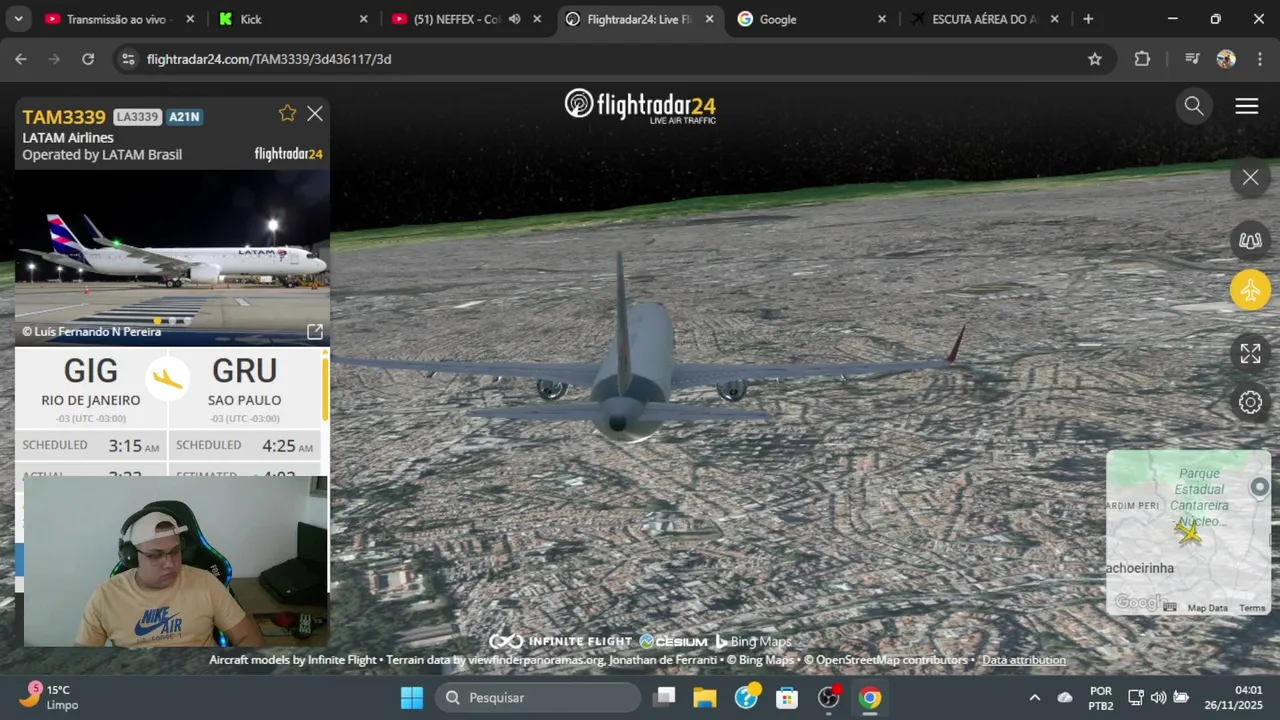Open Chrome extensions puzzle icon
Viewport: 1280px width, 720px height.
click(x=1142, y=59)
